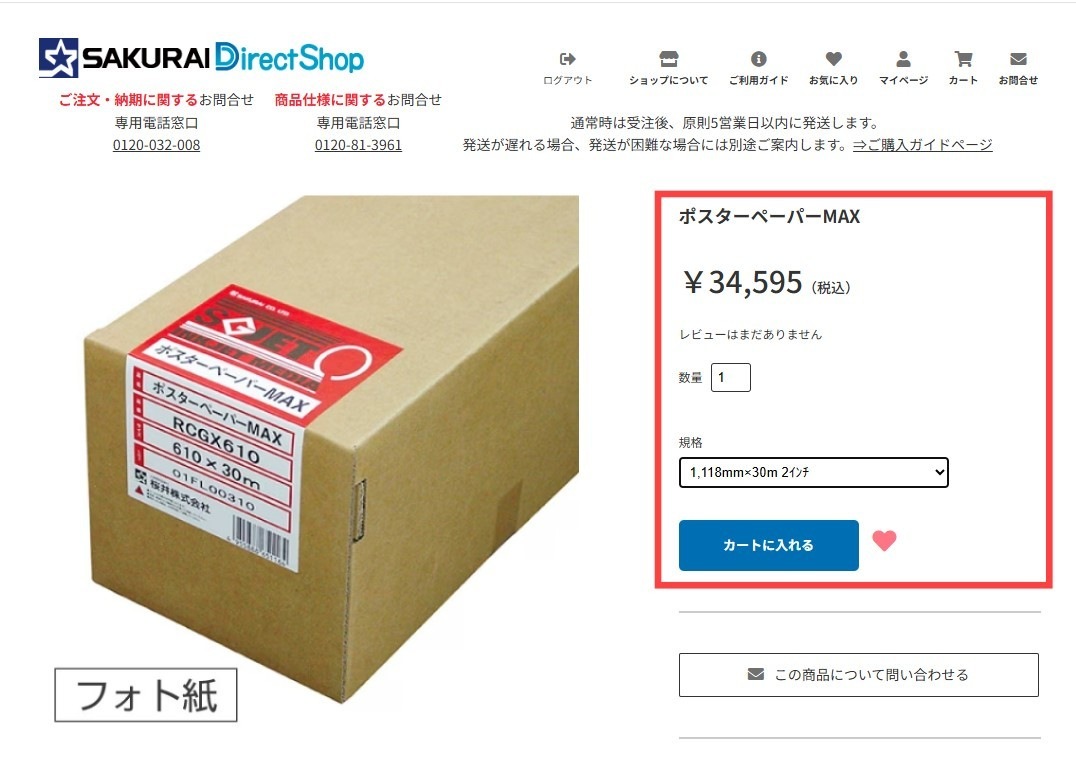Open the contact envelope icon in header
Viewport: 1076px width, 759px height.
[x=1018, y=59]
